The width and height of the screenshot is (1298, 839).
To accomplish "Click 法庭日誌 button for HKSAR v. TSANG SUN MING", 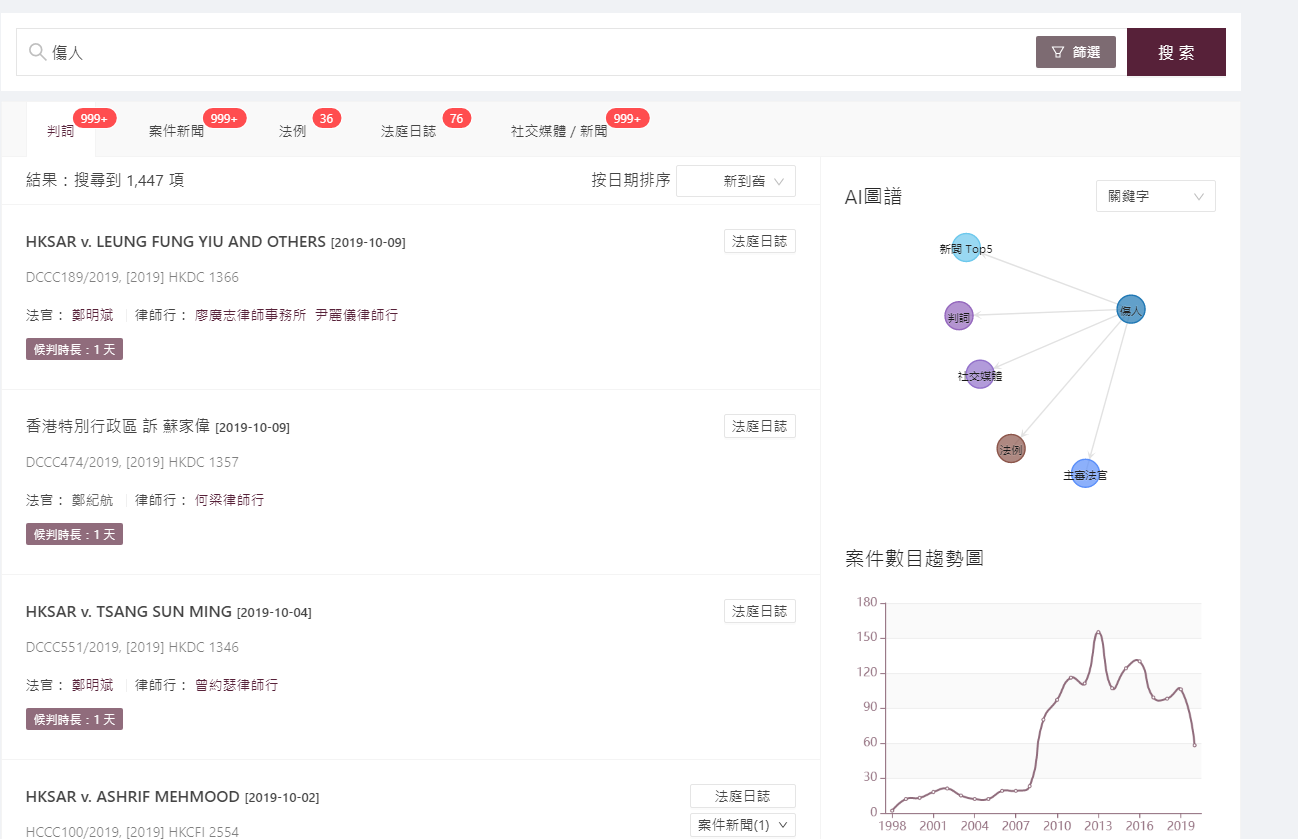I will [x=759, y=611].
